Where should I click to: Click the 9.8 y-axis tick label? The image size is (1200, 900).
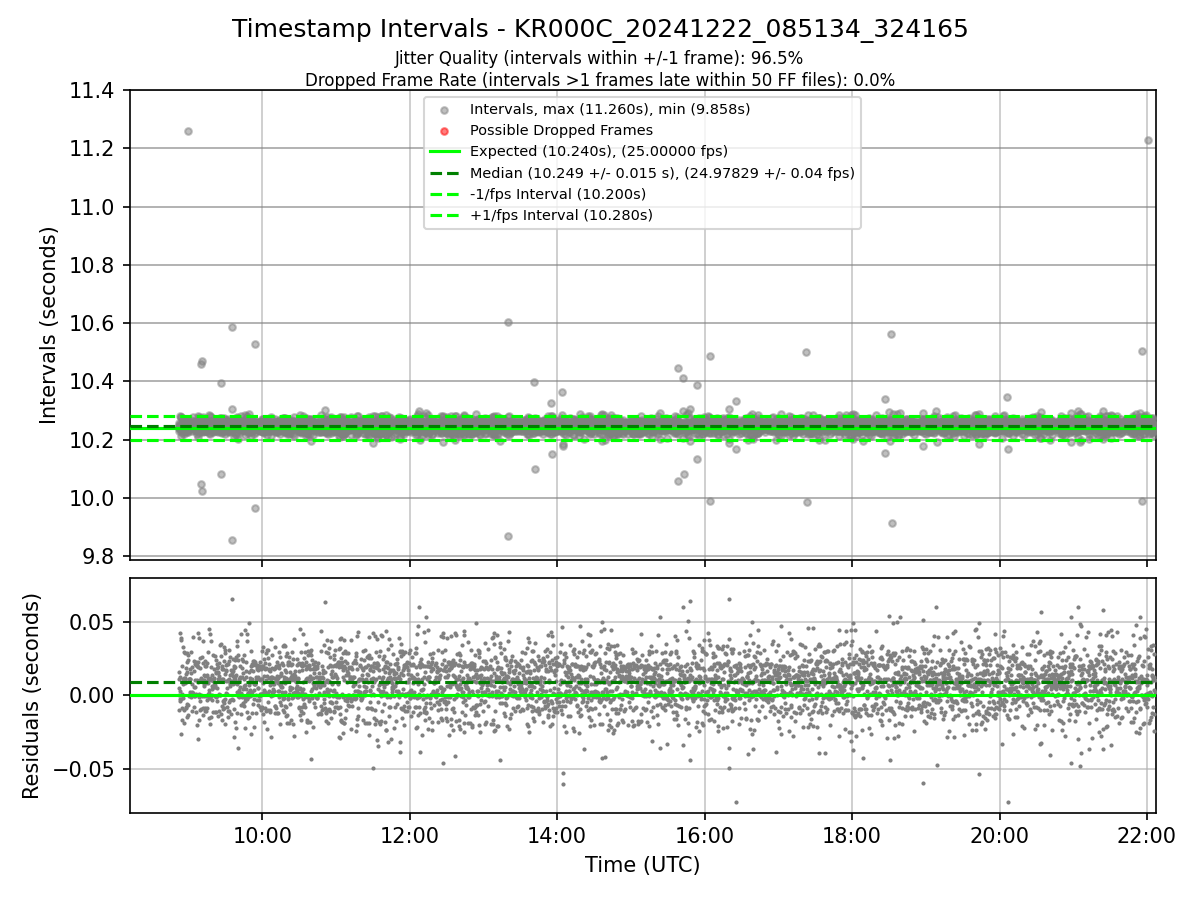click(x=99, y=556)
